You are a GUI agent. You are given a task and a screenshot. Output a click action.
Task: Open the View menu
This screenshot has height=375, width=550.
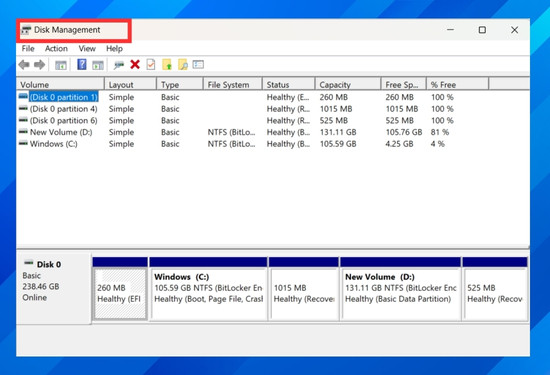click(87, 49)
